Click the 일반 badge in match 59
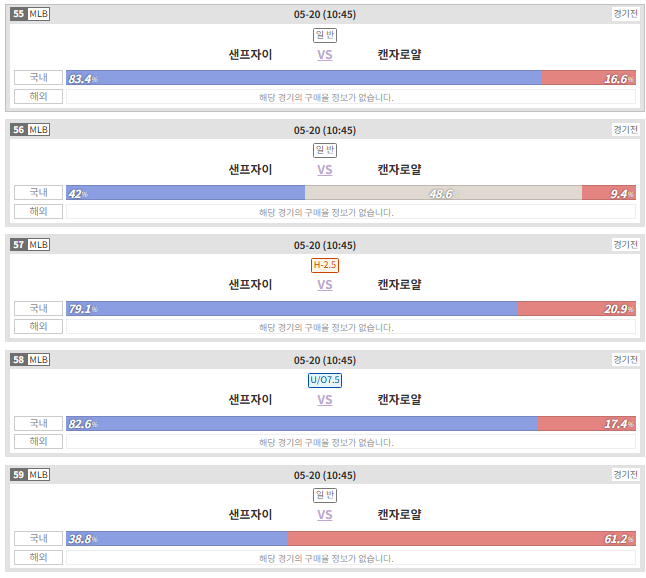 click(x=325, y=495)
